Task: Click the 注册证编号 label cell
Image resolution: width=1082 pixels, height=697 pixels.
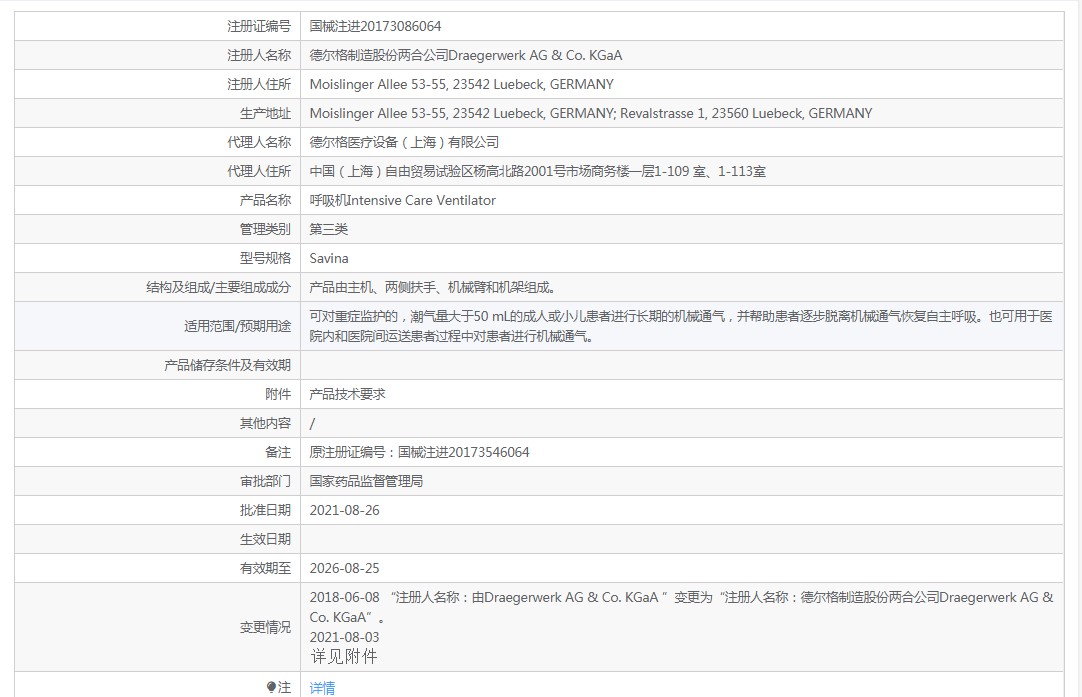Action: [259, 26]
